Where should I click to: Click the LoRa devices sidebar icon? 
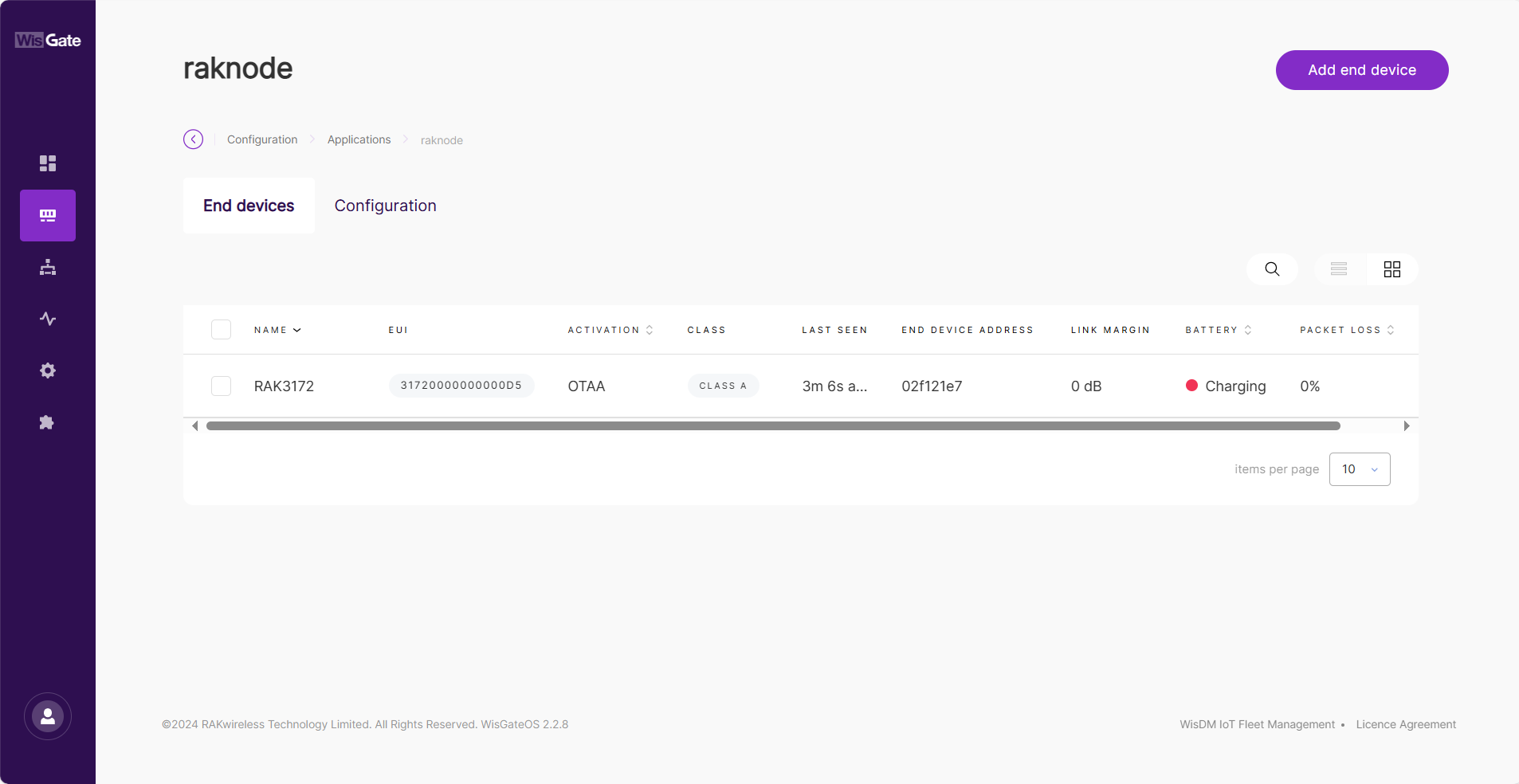click(x=48, y=215)
